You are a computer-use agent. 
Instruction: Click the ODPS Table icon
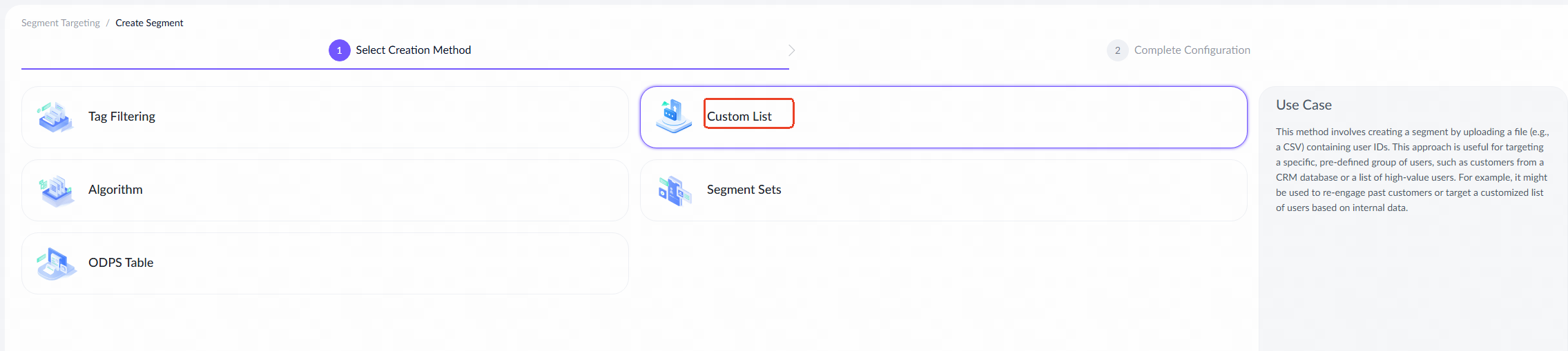(x=56, y=263)
